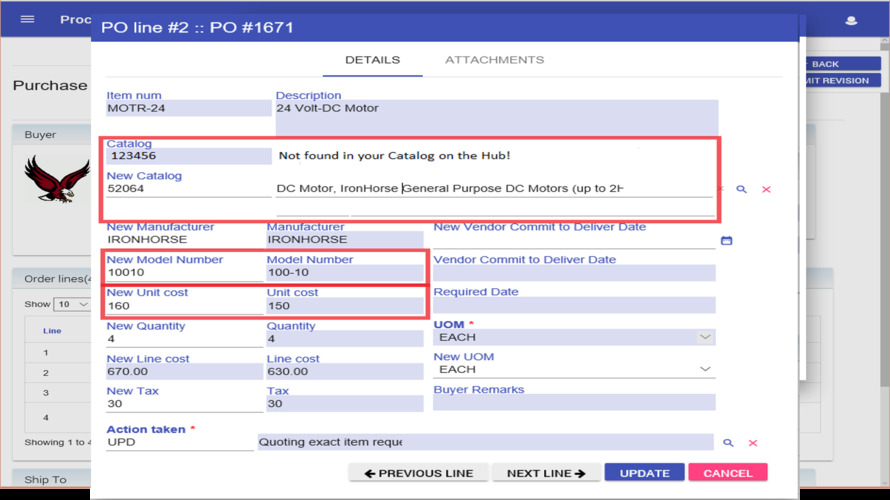Go to Previous Line

(418, 473)
